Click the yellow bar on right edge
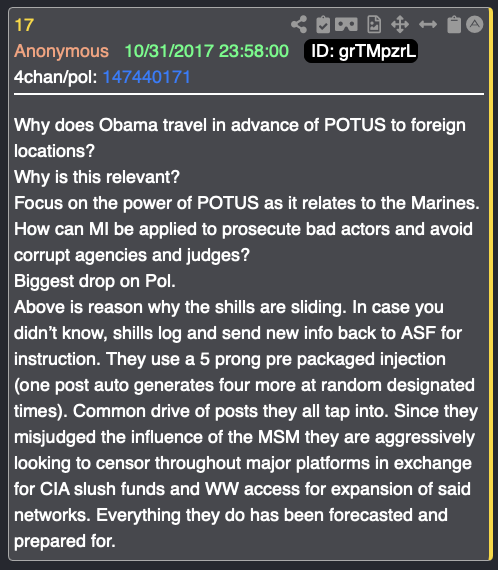This screenshot has height=570, width=498. (x=491, y=284)
